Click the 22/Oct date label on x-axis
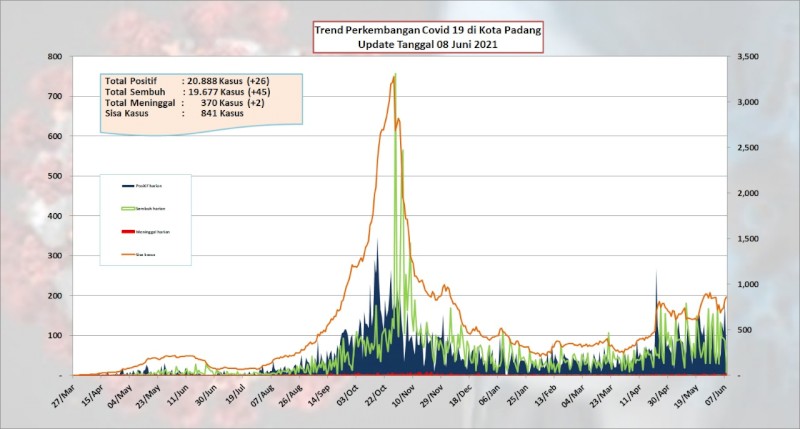This screenshot has height=429, width=800. tap(376, 396)
